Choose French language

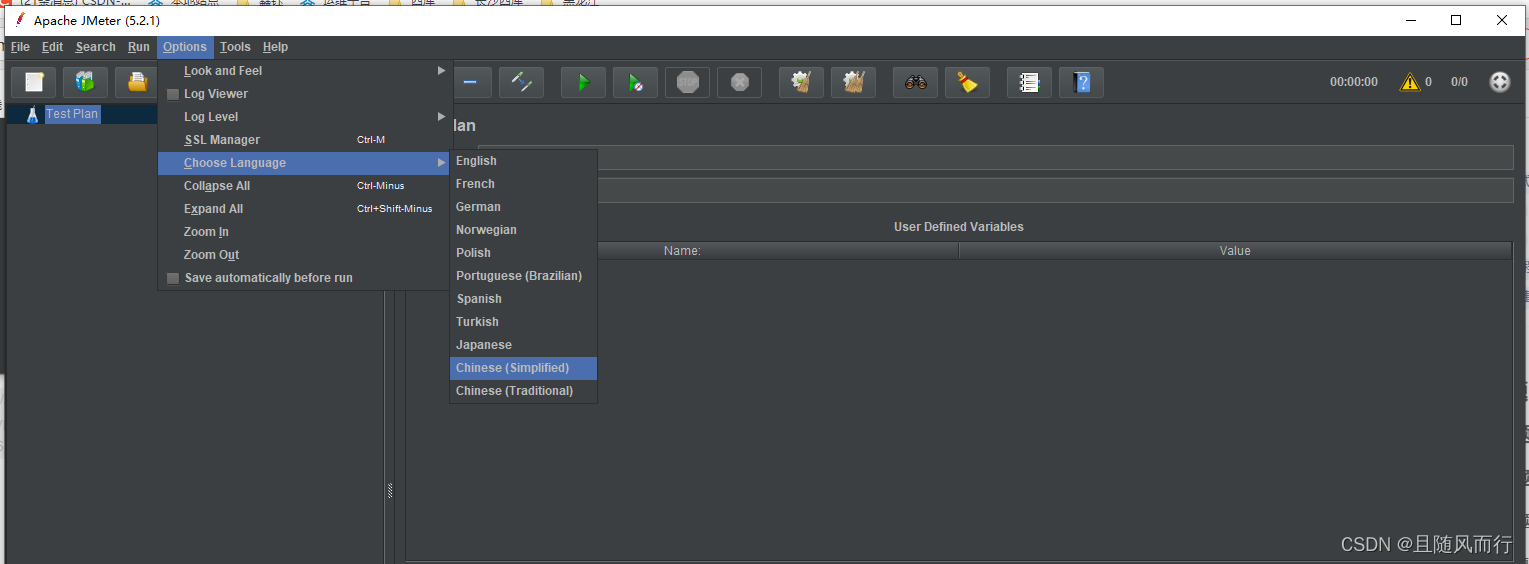[x=523, y=184]
